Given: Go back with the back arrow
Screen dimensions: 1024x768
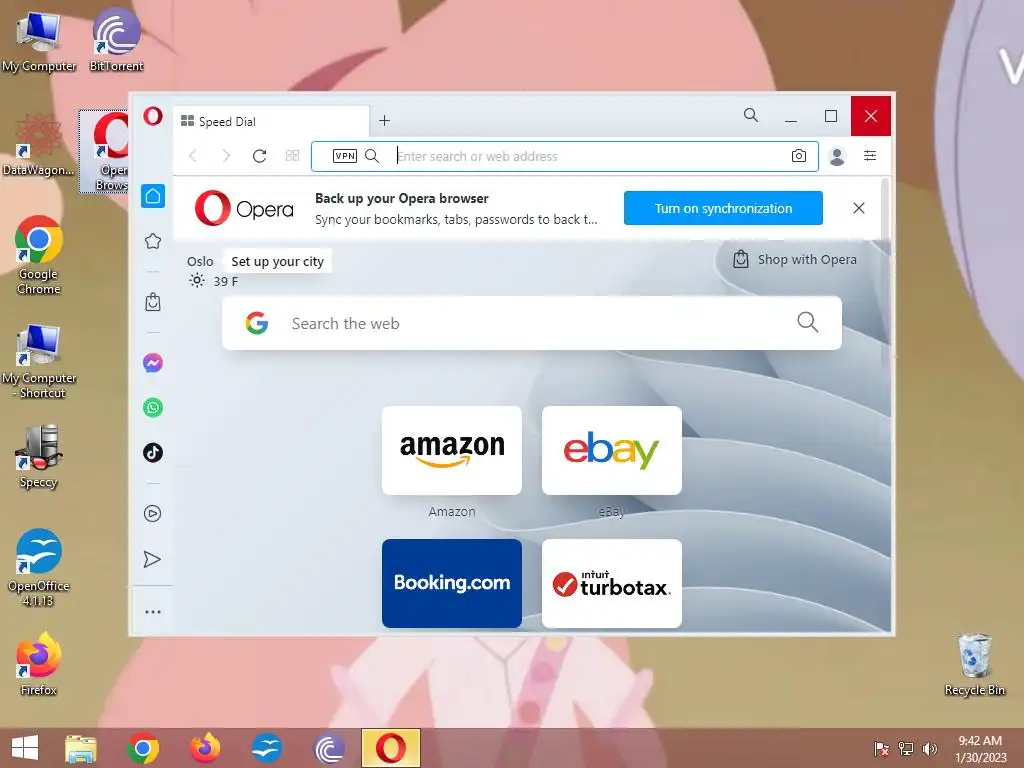Looking at the screenshot, I should pos(193,155).
